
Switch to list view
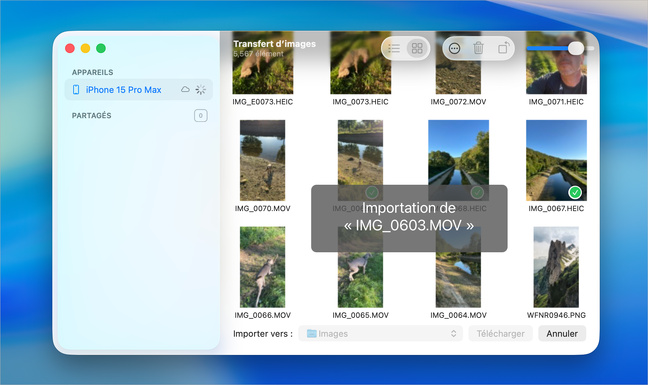(x=394, y=48)
